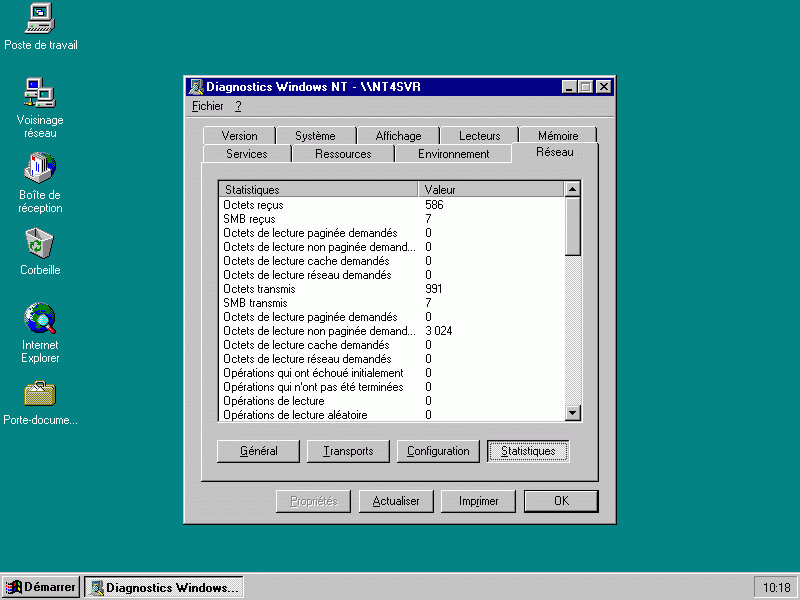Click the Diagnostics title bar system icon
This screenshot has height=600, width=800.
point(196,87)
